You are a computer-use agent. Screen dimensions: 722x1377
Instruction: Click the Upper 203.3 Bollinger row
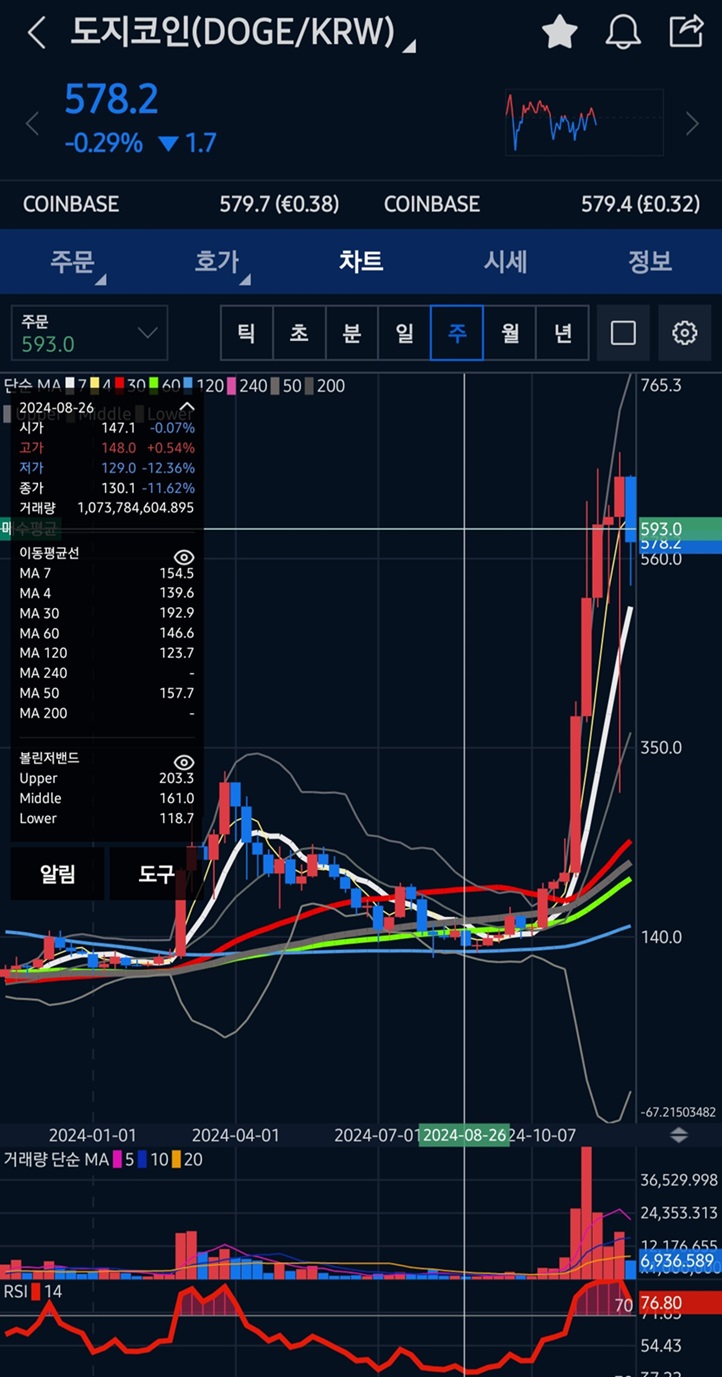pyautogui.click(x=107, y=778)
